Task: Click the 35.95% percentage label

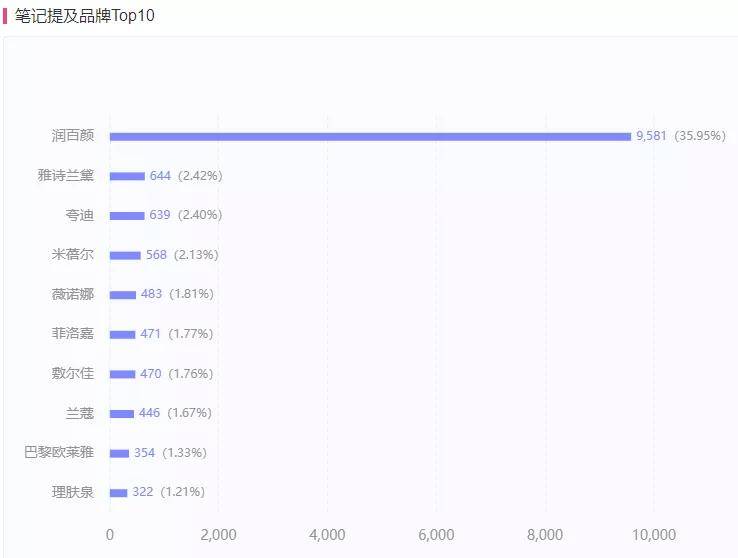Action: pos(700,136)
